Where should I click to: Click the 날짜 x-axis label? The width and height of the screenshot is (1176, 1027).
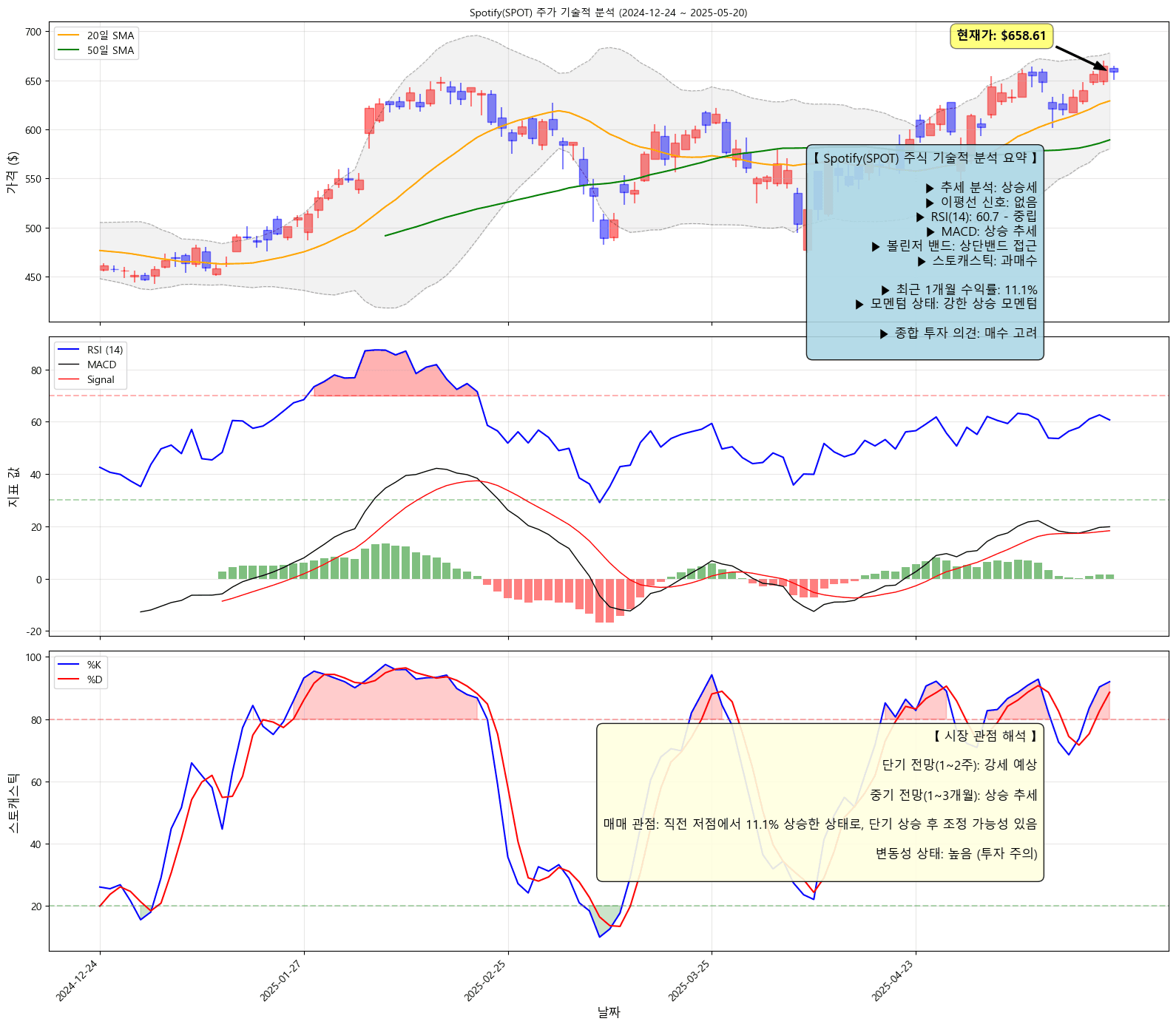[609, 1012]
